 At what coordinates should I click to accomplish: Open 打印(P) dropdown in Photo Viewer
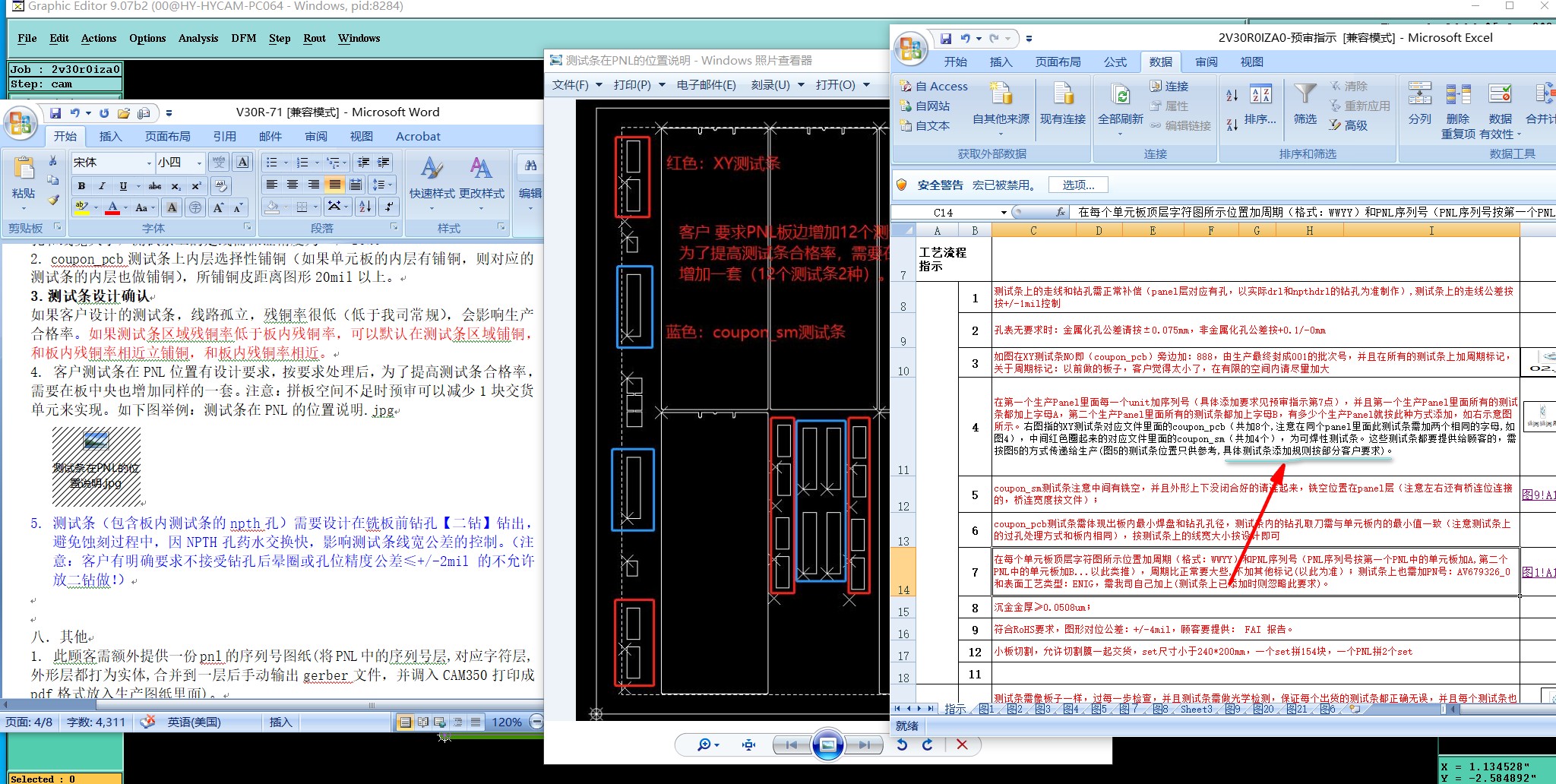[640, 85]
